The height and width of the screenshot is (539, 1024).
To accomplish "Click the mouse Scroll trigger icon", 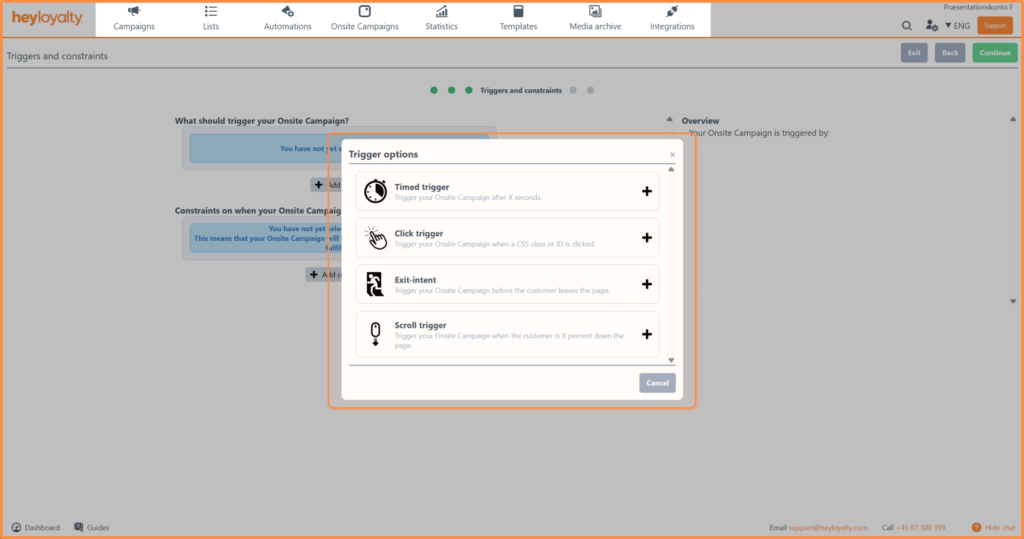I will [x=375, y=333].
